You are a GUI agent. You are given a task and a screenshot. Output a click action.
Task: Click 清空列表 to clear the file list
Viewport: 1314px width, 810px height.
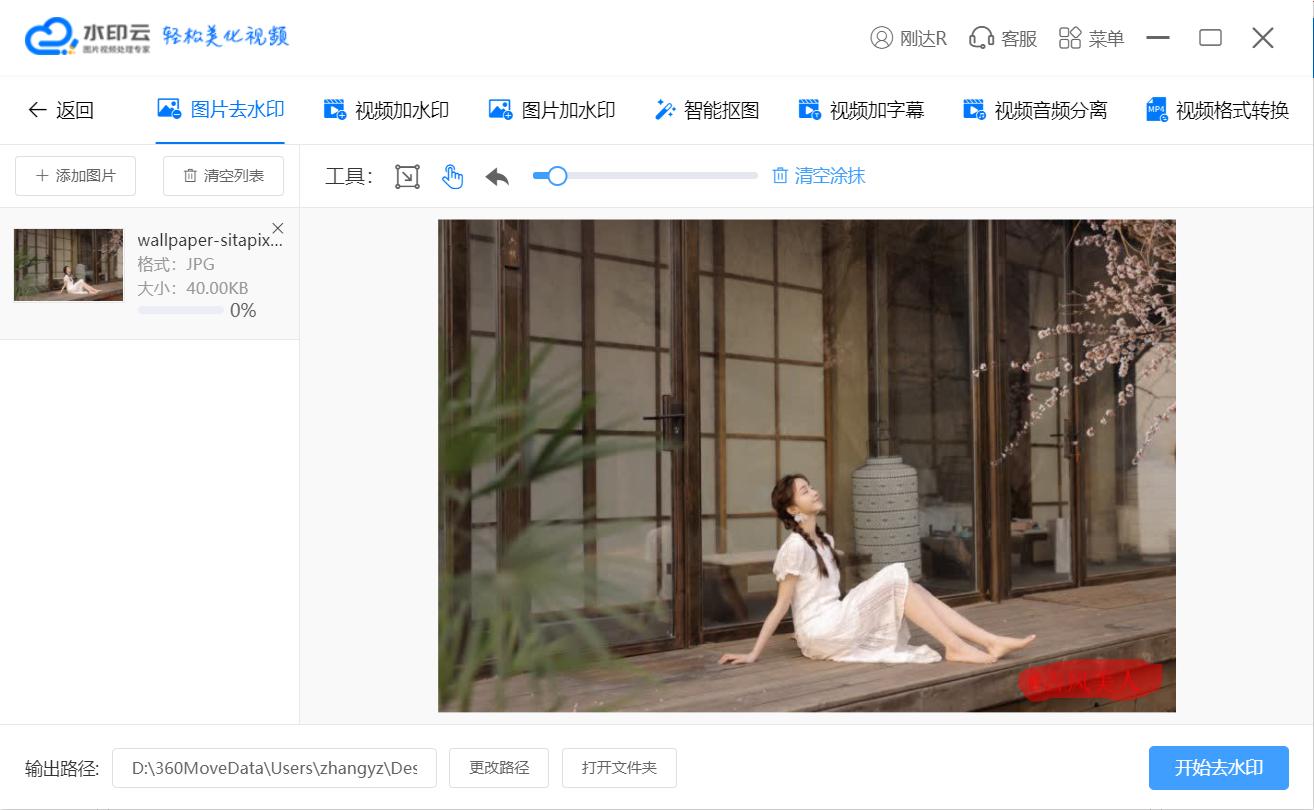222,175
